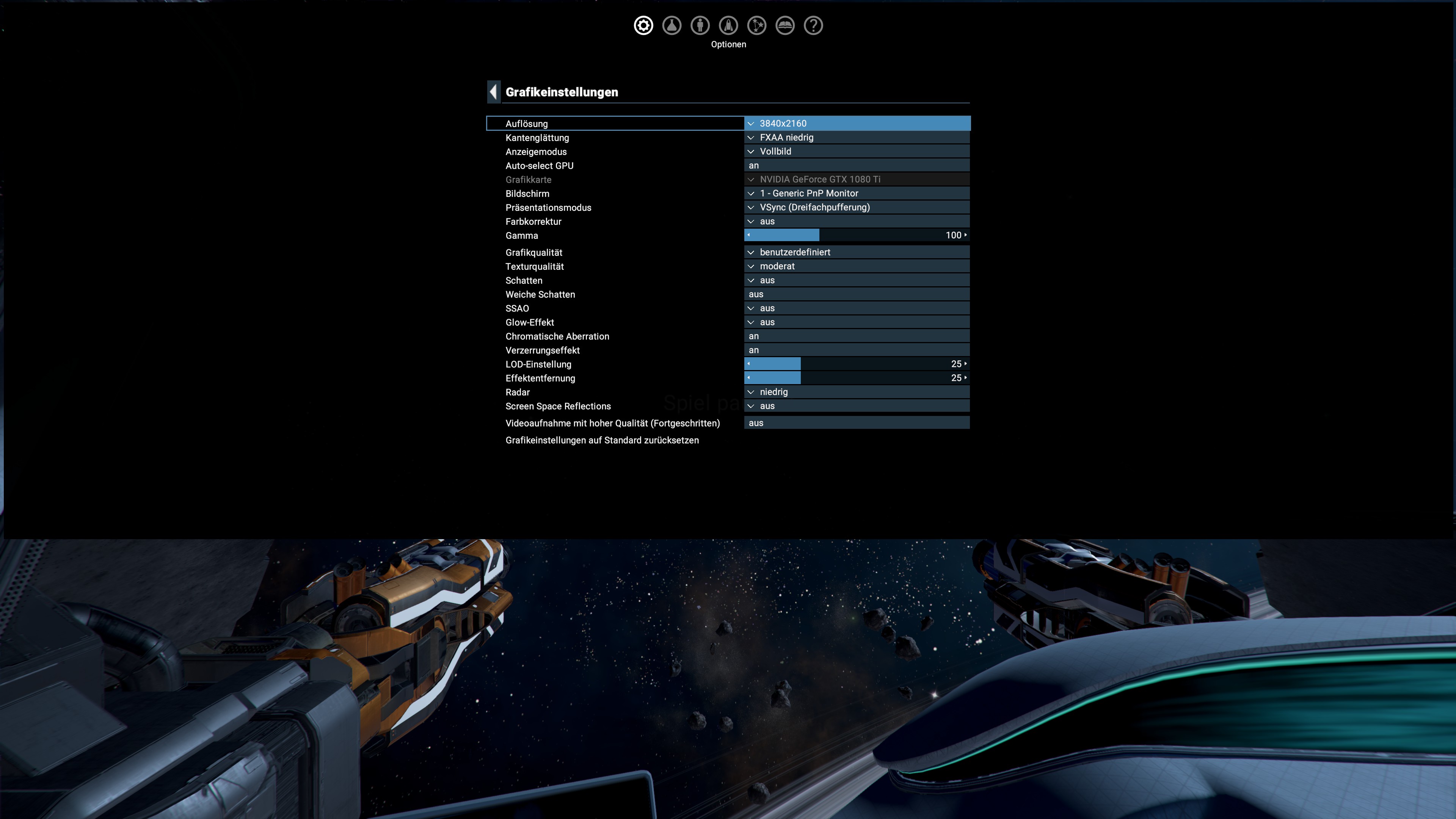Go back using arrow beside Grafikeinstellungen
Viewport: 1456px width, 819px height.
tap(493, 91)
